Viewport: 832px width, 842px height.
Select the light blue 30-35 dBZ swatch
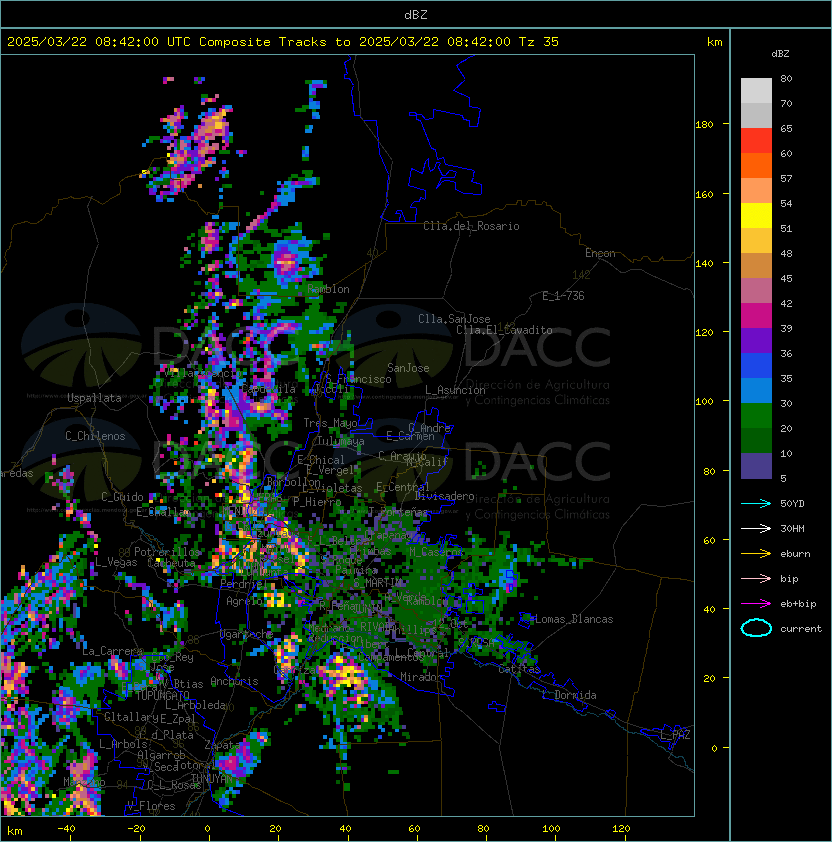(x=756, y=390)
